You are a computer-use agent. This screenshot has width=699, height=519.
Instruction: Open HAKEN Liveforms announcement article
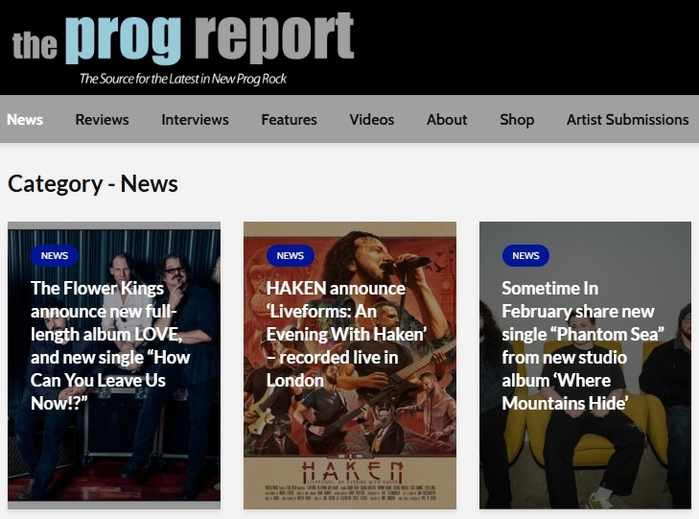(346, 334)
